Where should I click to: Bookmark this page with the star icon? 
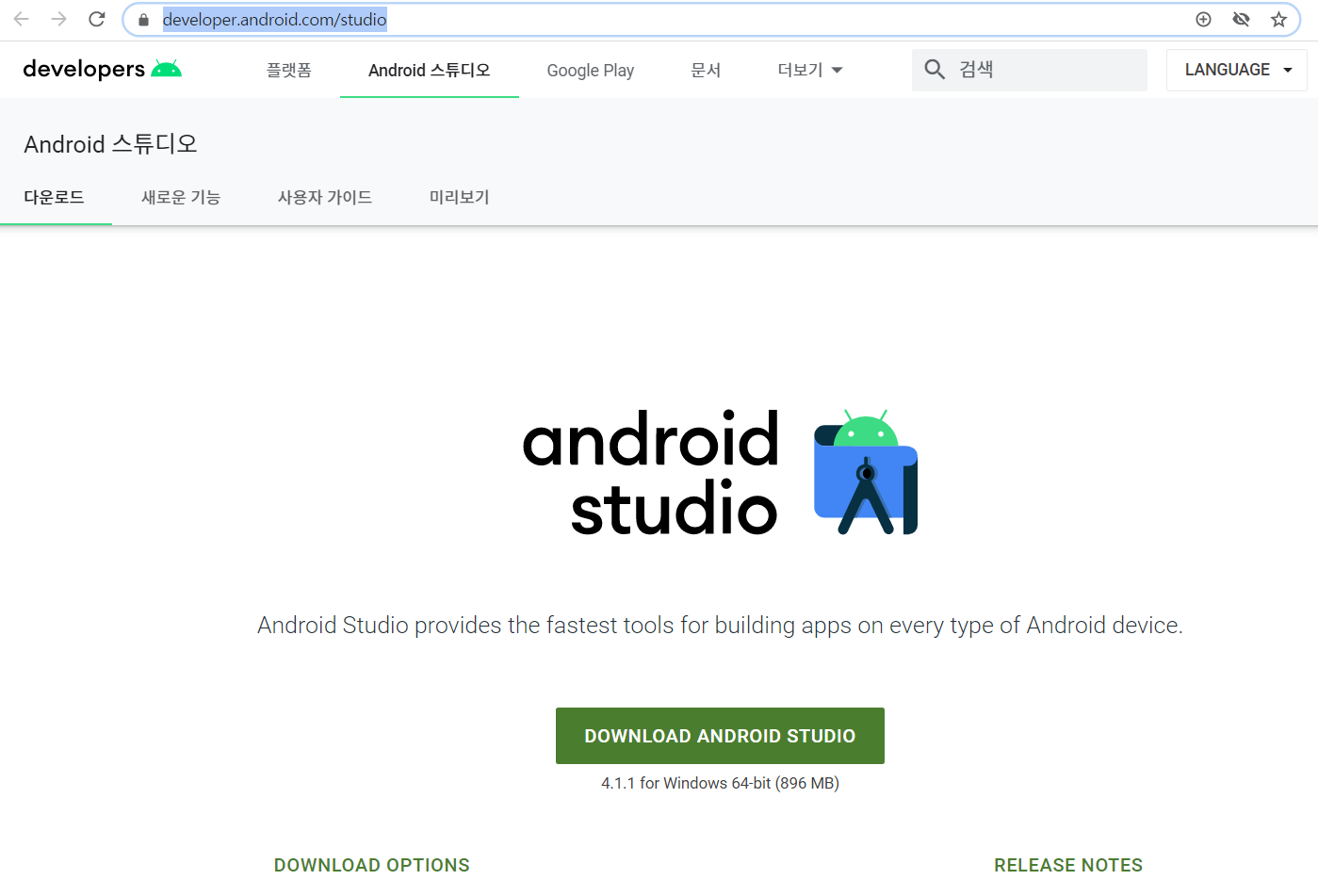click(1278, 19)
